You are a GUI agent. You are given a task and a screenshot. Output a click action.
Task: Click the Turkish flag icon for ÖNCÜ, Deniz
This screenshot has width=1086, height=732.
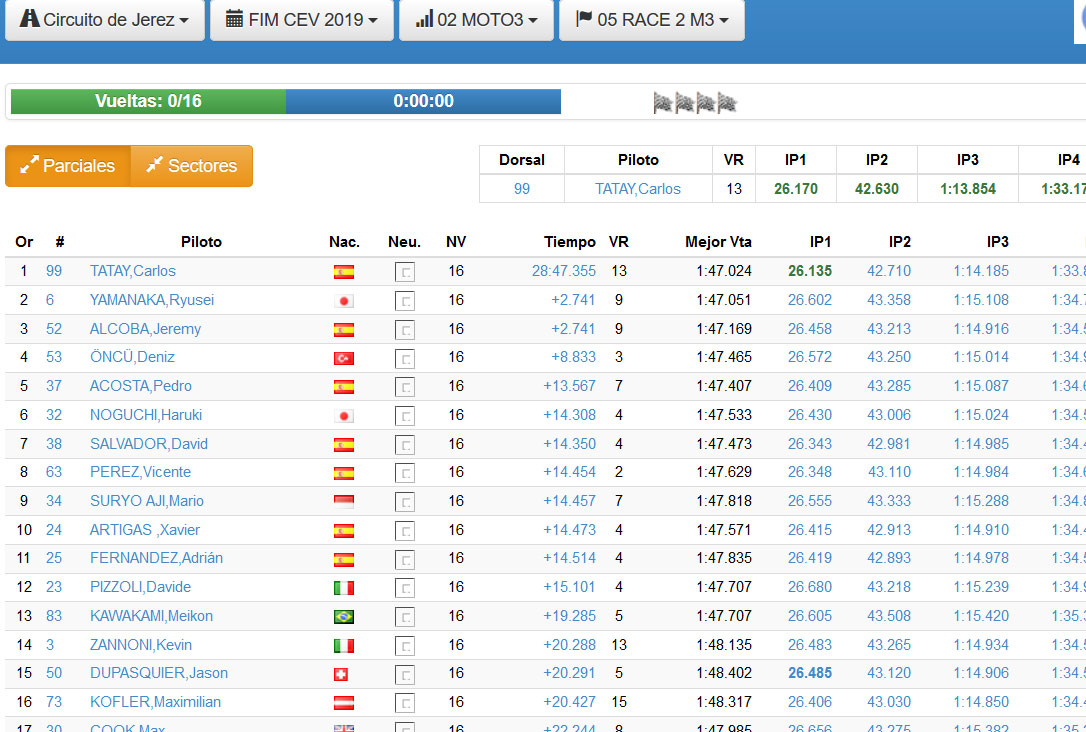[343, 358]
